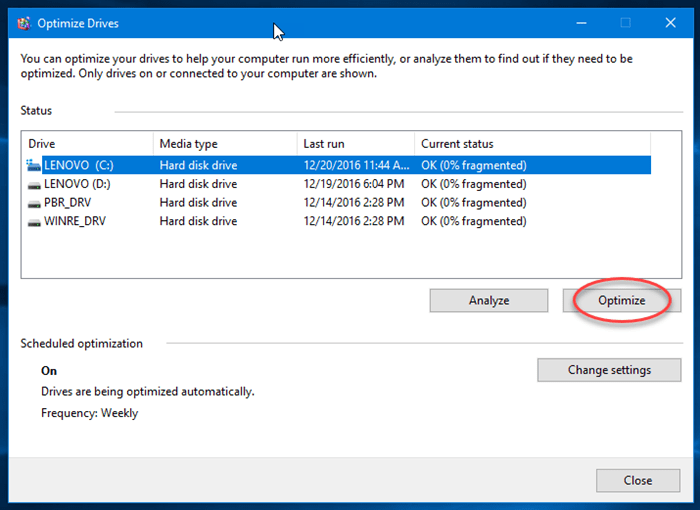Open Change settings for scheduled optimization
This screenshot has width=700, height=510.
point(609,370)
